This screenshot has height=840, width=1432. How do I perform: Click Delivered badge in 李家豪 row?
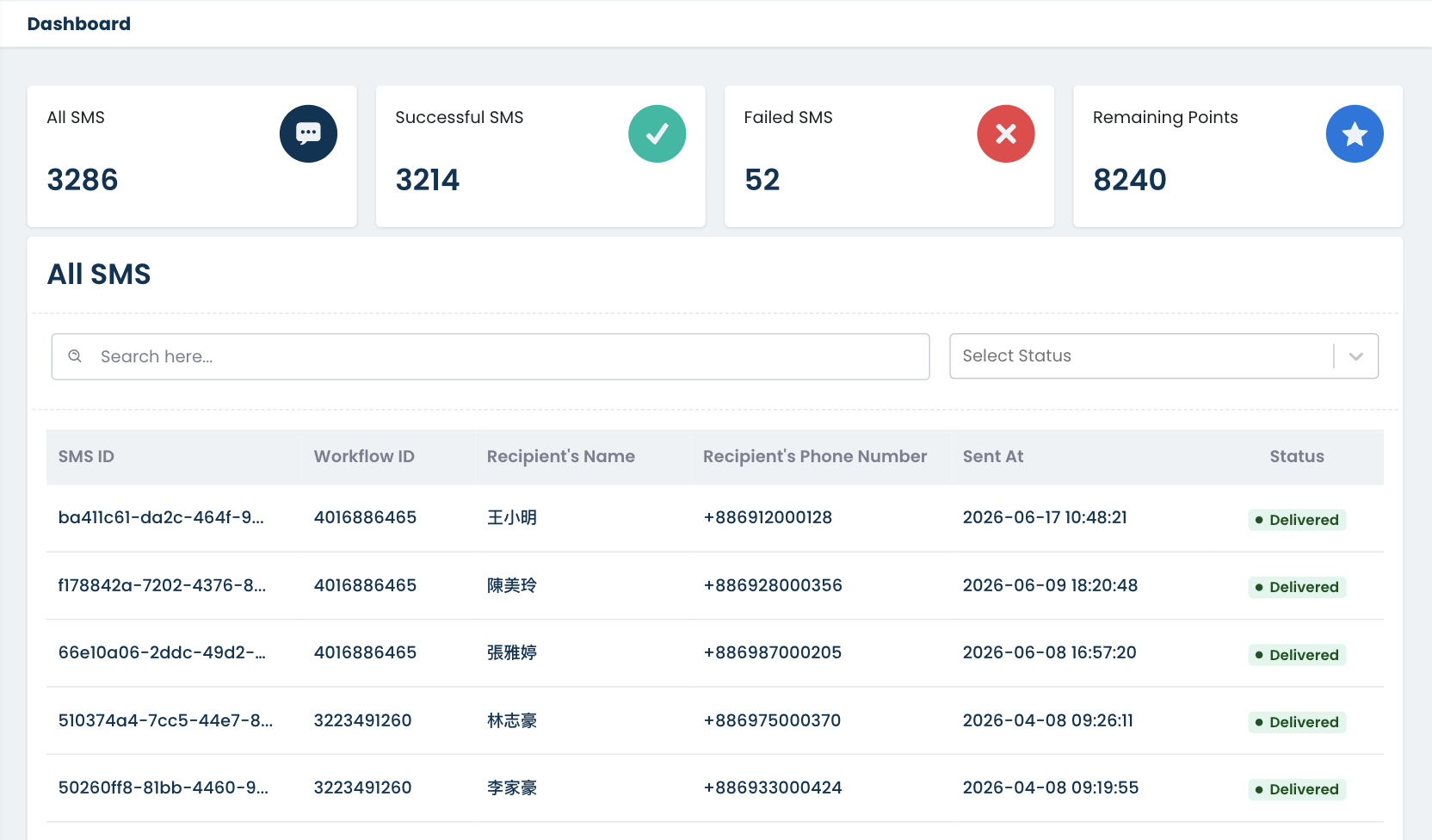coord(1297,789)
